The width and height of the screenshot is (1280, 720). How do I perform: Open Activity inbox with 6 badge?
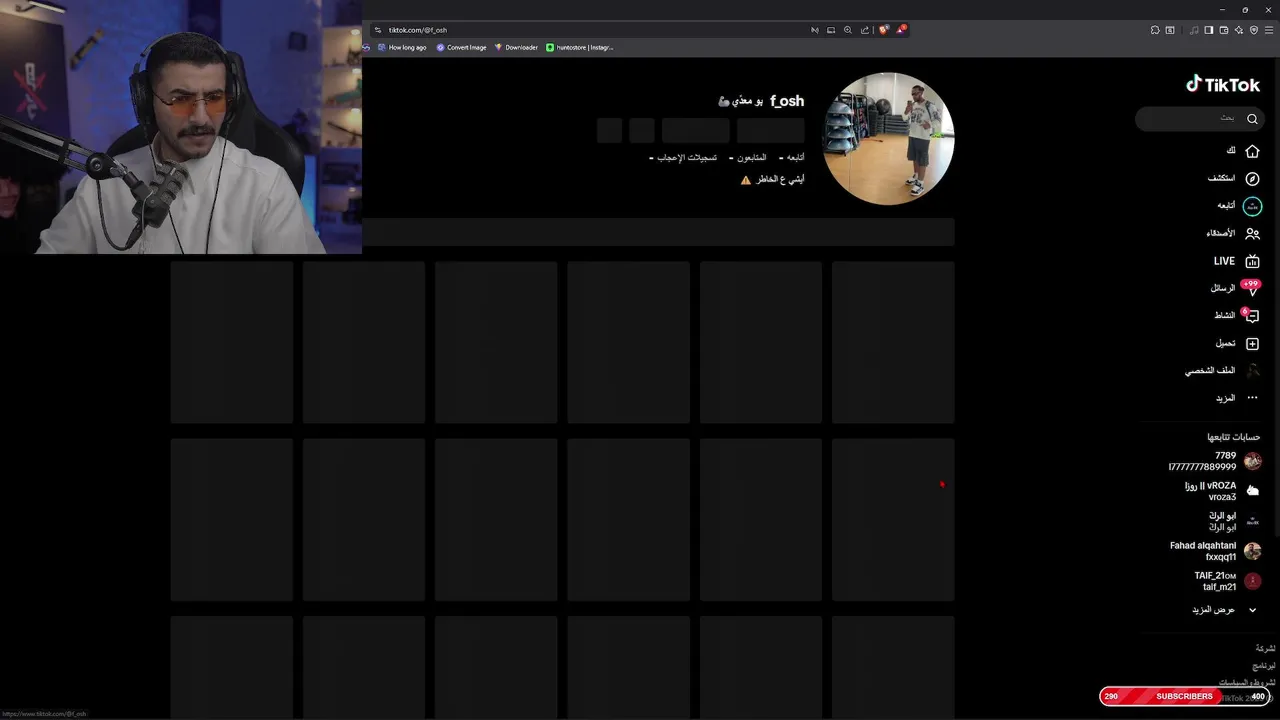pyautogui.click(x=1250, y=316)
